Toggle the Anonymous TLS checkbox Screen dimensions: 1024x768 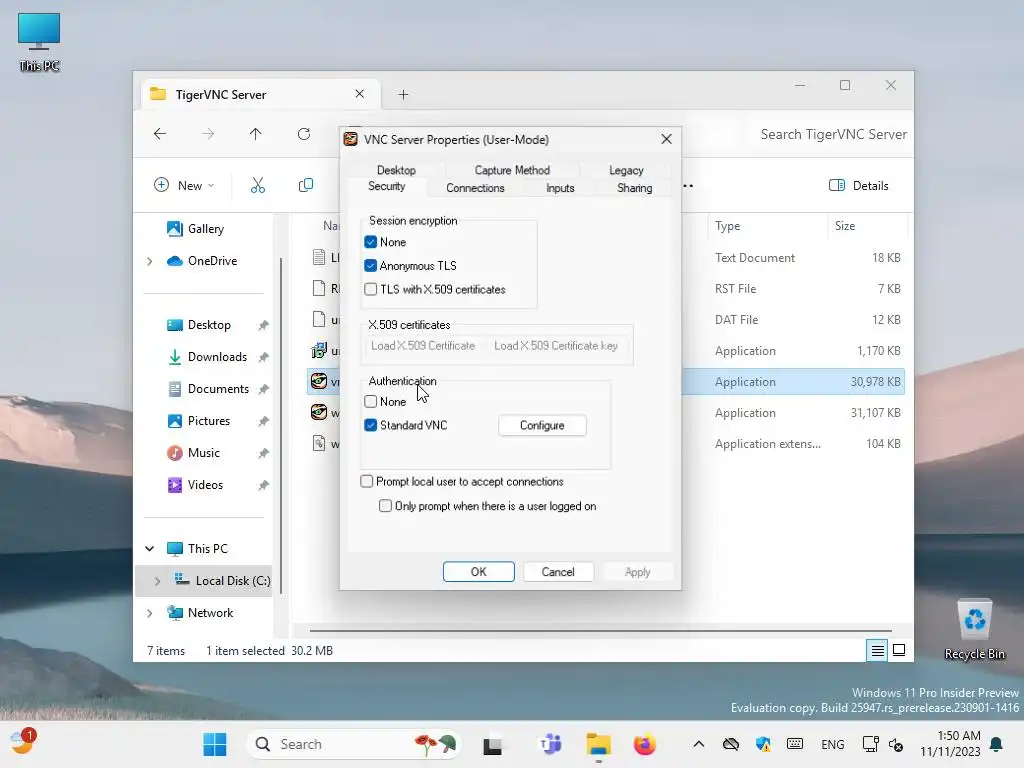370,266
